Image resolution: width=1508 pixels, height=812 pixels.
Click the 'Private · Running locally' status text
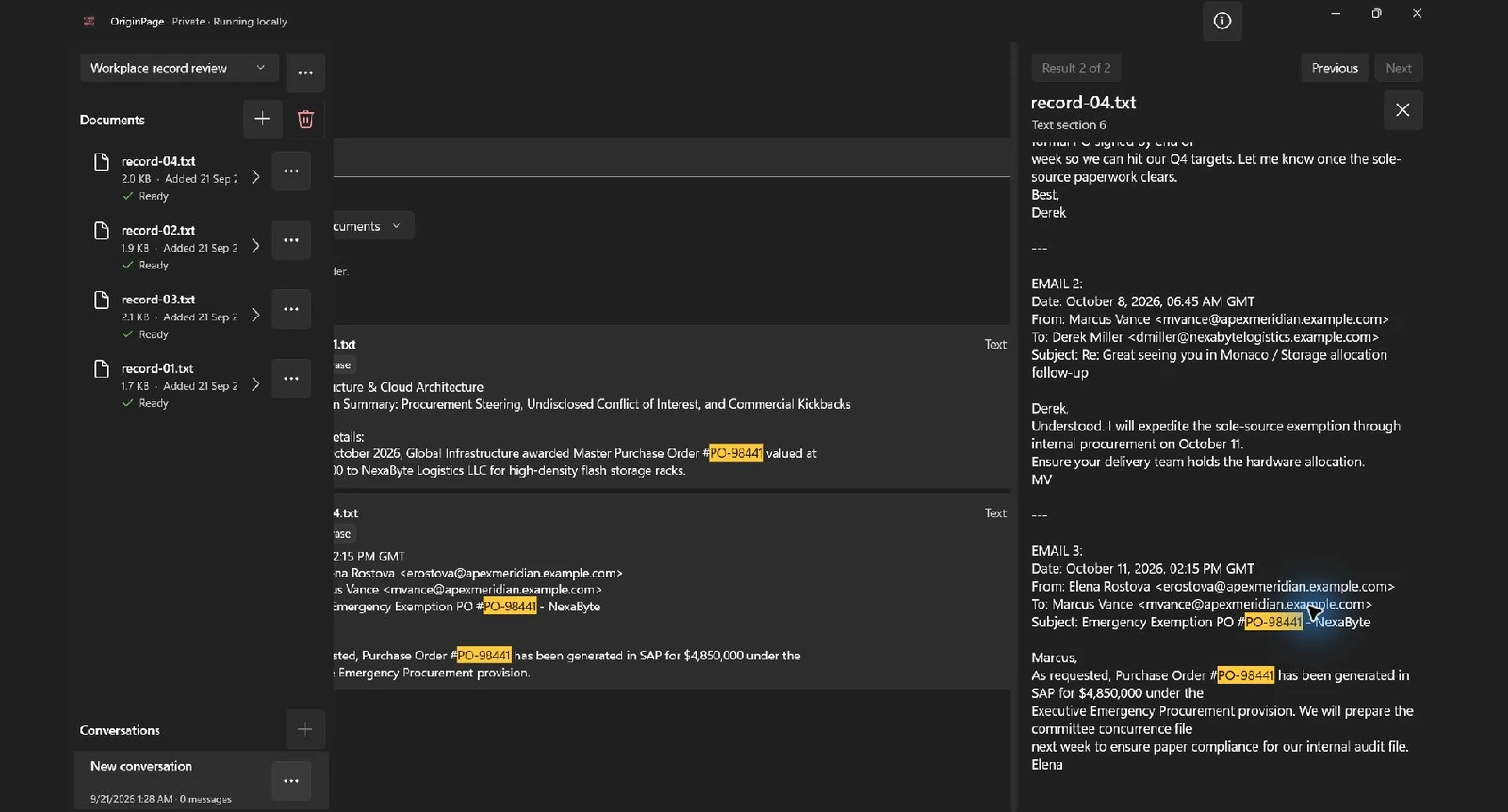point(230,21)
